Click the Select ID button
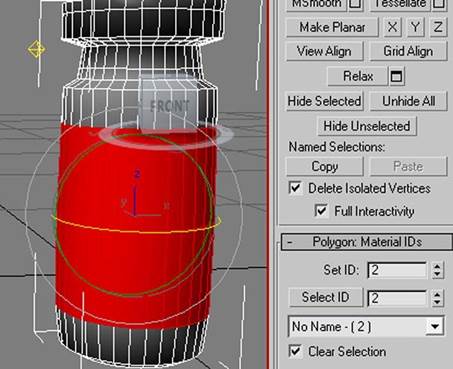Image resolution: width=453 pixels, height=369 pixels. coord(325,297)
